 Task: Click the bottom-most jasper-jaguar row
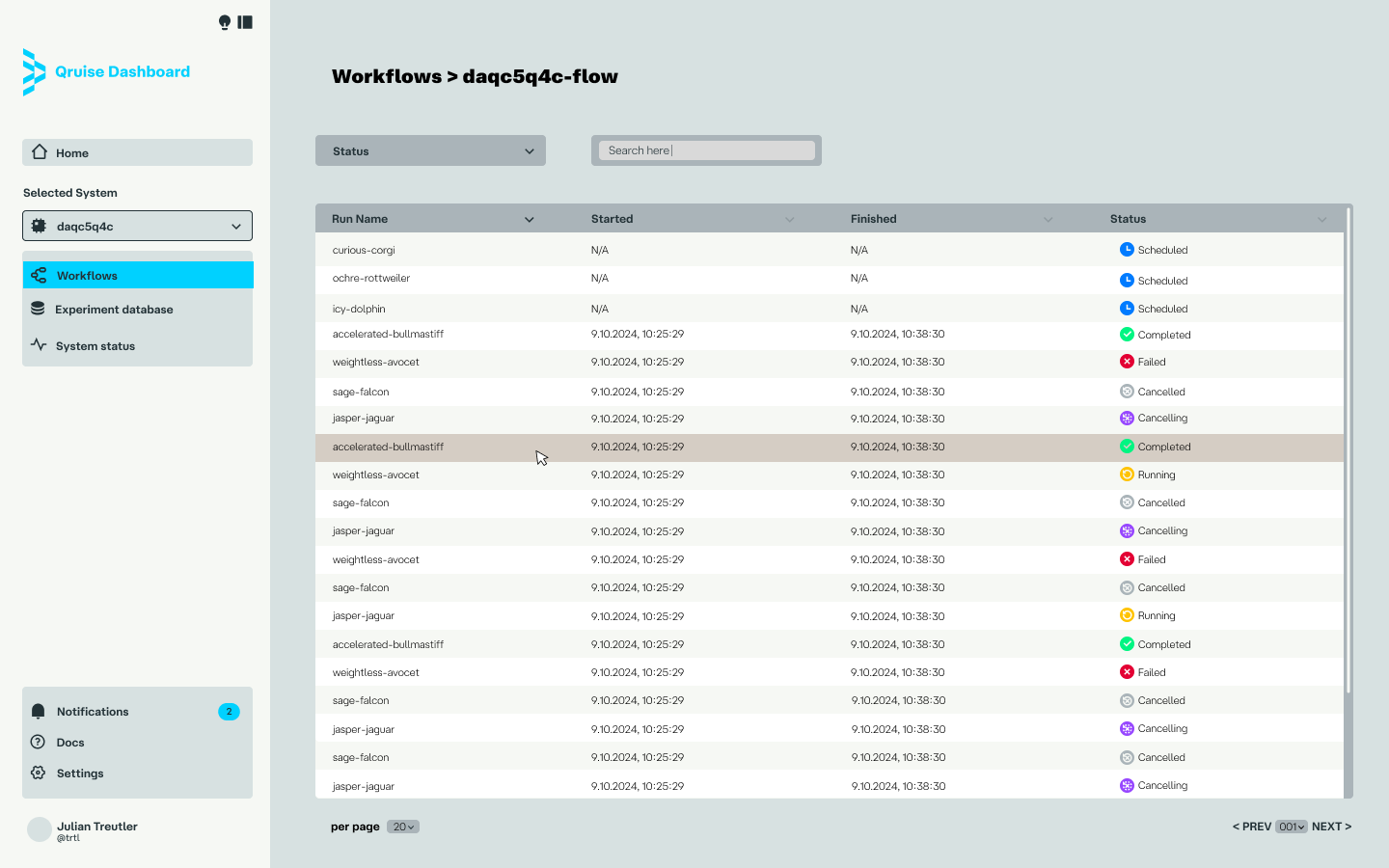[830, 786]
